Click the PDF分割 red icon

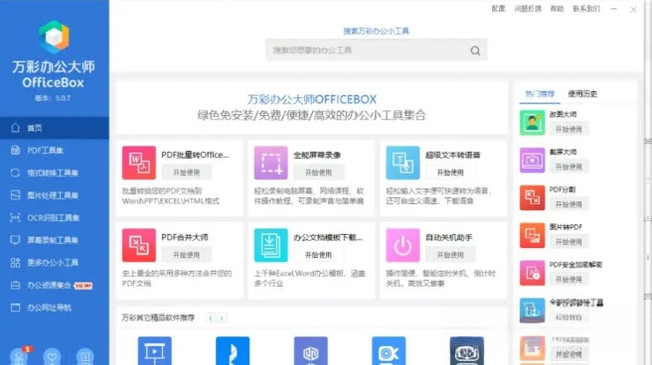point(532,197)
